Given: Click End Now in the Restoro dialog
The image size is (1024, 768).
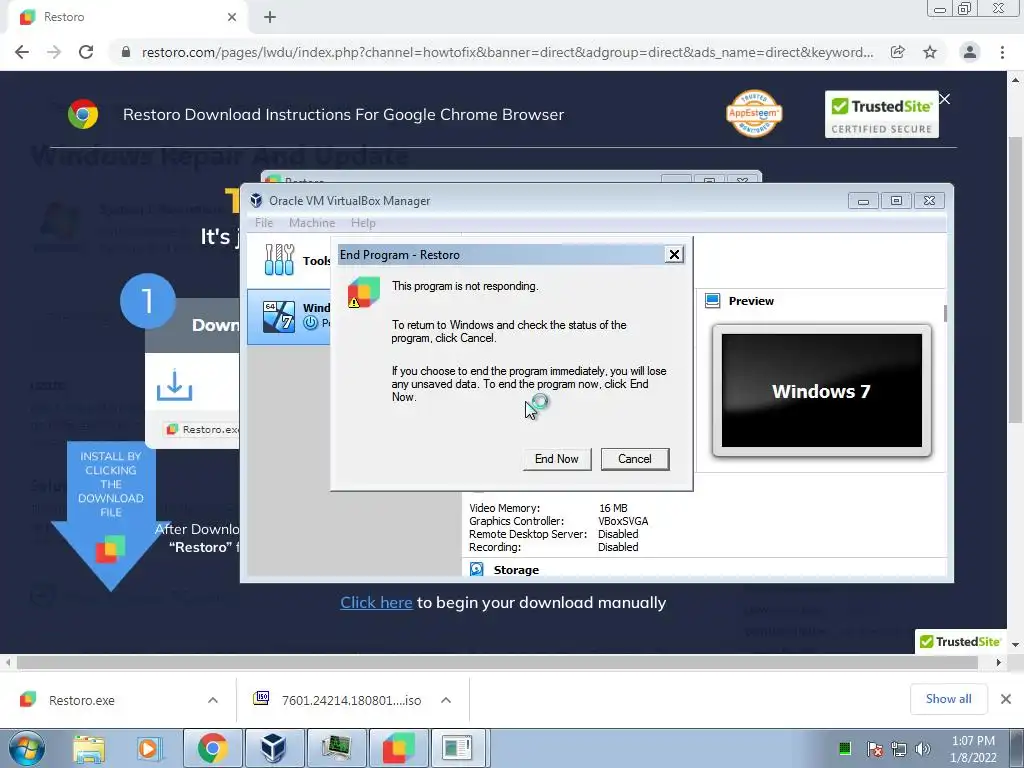Looking at the screenshot, I should (x=556, y=459).
